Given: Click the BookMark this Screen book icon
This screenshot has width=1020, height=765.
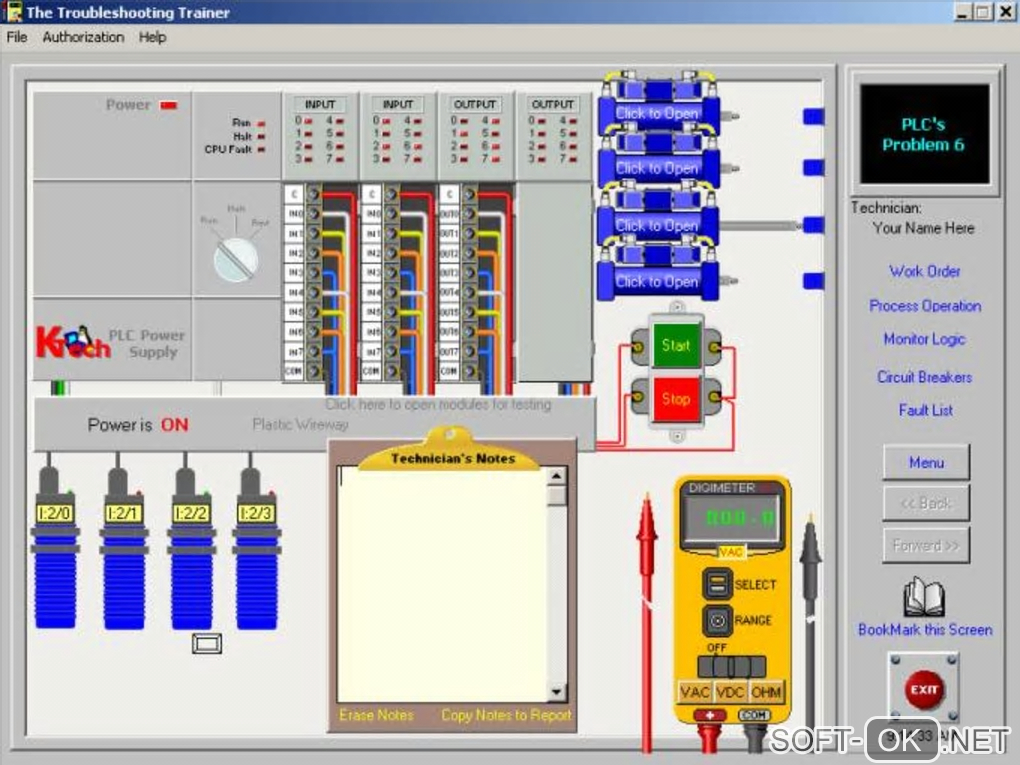Looking at the screenshot, I should (924, 597).
